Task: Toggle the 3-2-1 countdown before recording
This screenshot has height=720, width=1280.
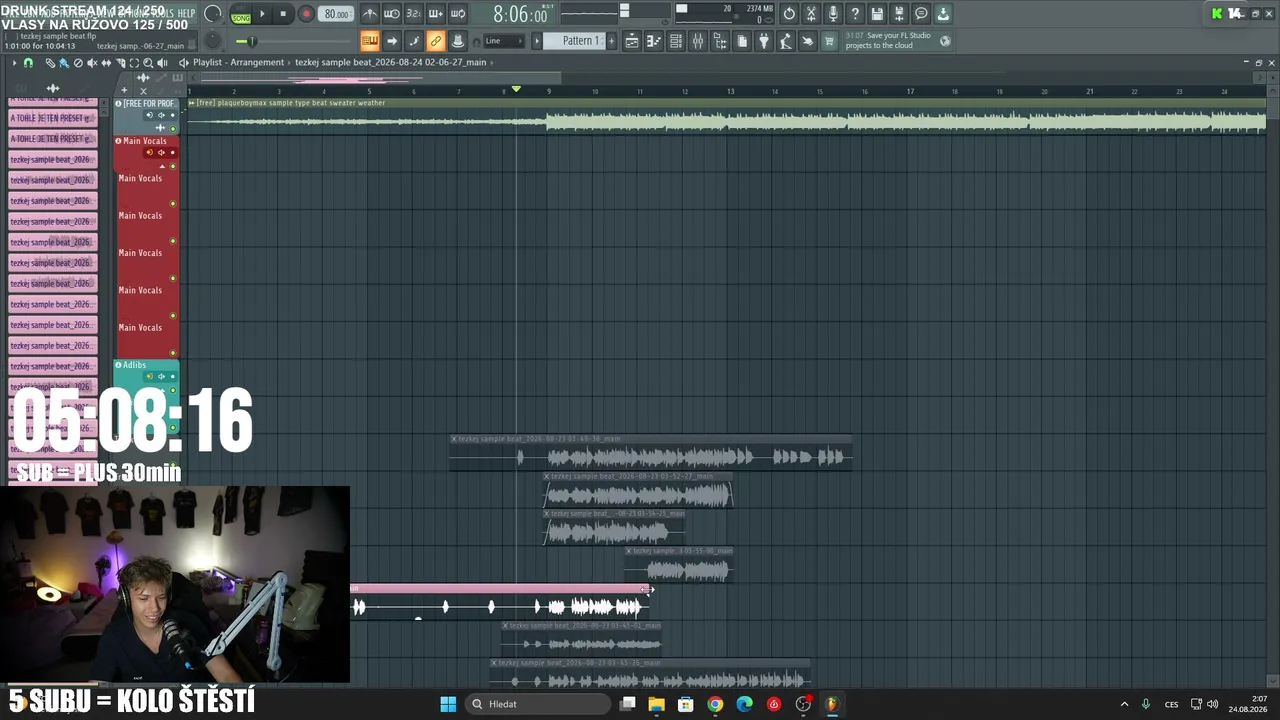Action: click(x=414, y=14)
